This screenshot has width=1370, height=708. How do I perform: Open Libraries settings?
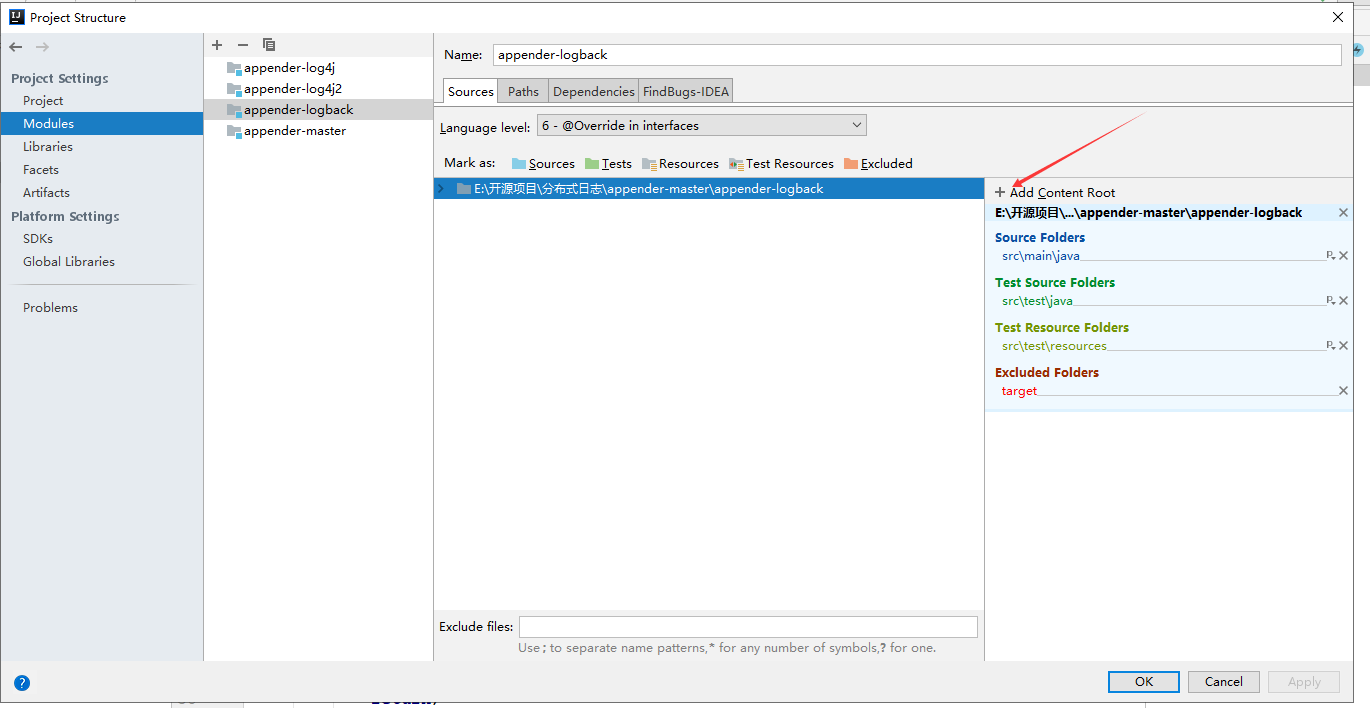pos(48,147)
